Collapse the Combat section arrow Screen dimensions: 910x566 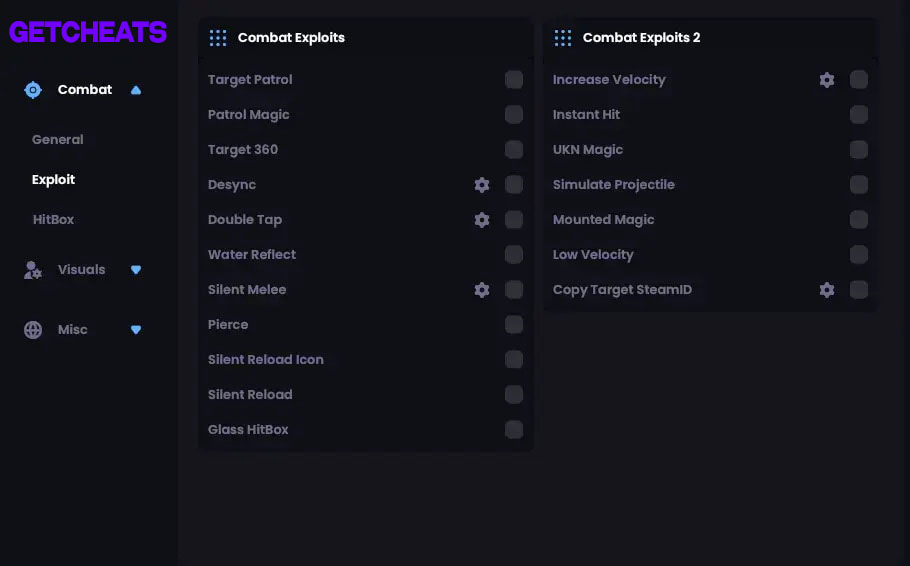coord(136,90)
